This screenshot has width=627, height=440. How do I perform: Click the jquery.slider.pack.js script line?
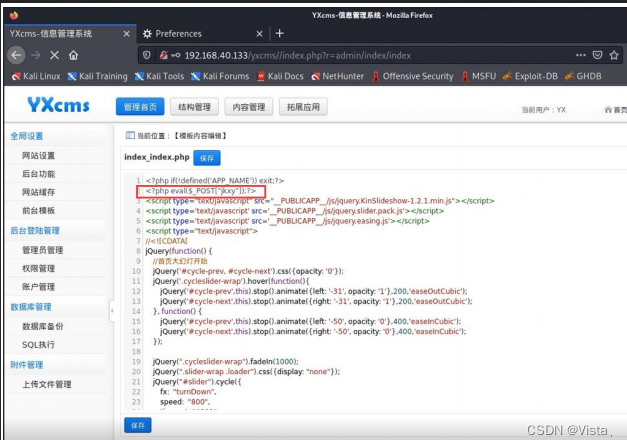(x=295, y=211)
